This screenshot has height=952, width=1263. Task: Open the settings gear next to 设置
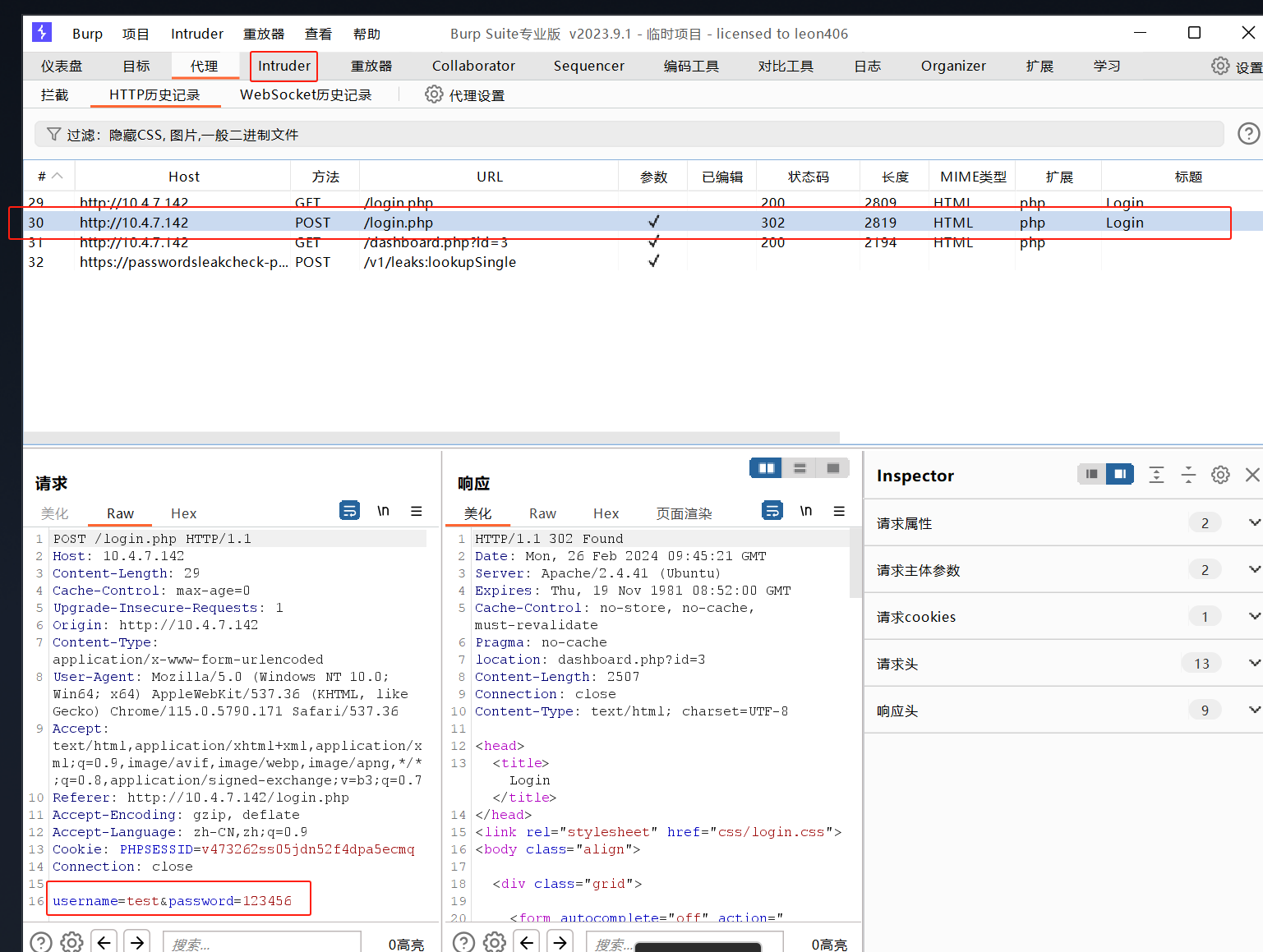tap(1220, 66)
